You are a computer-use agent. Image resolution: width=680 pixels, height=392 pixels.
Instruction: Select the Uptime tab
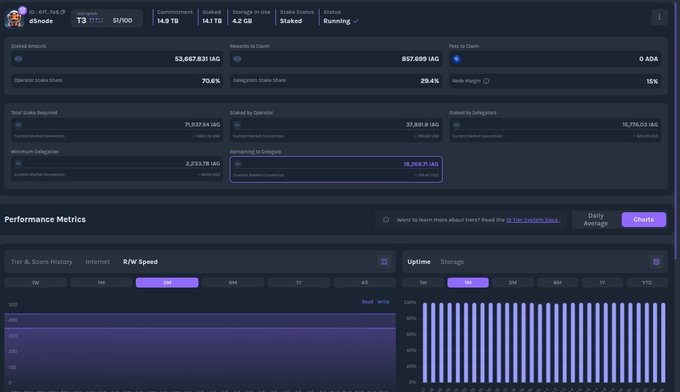pos(419,262)
